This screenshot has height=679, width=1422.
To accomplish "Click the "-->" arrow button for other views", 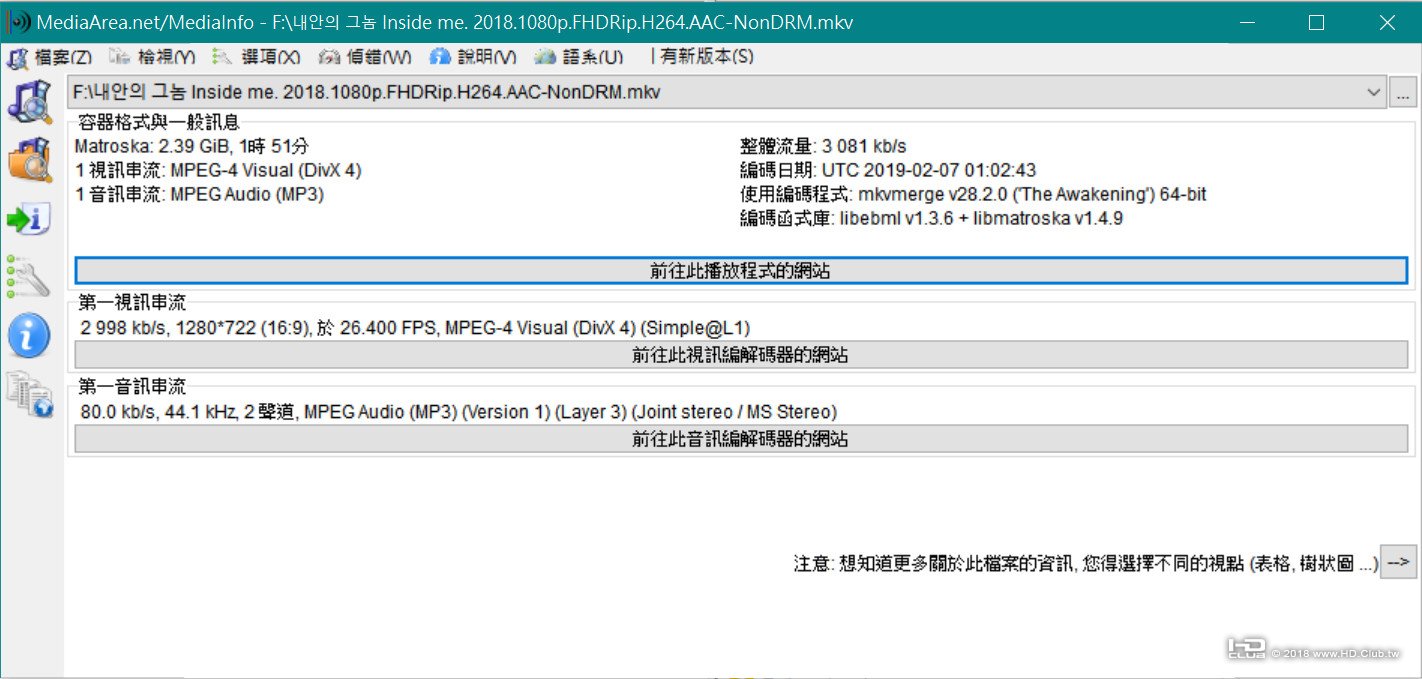I will pos(1398,562).
